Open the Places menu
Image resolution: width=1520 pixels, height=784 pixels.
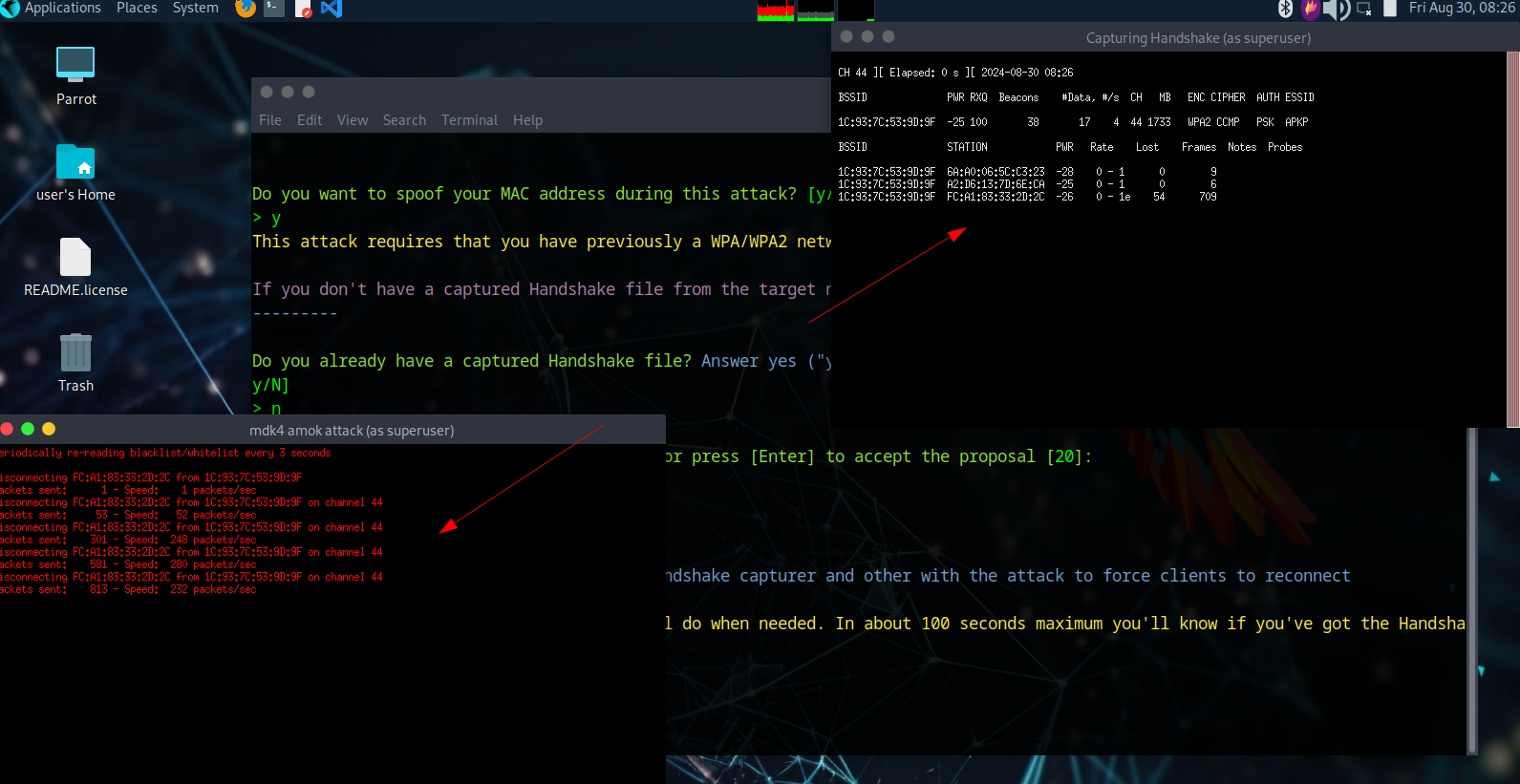point(137,9)
